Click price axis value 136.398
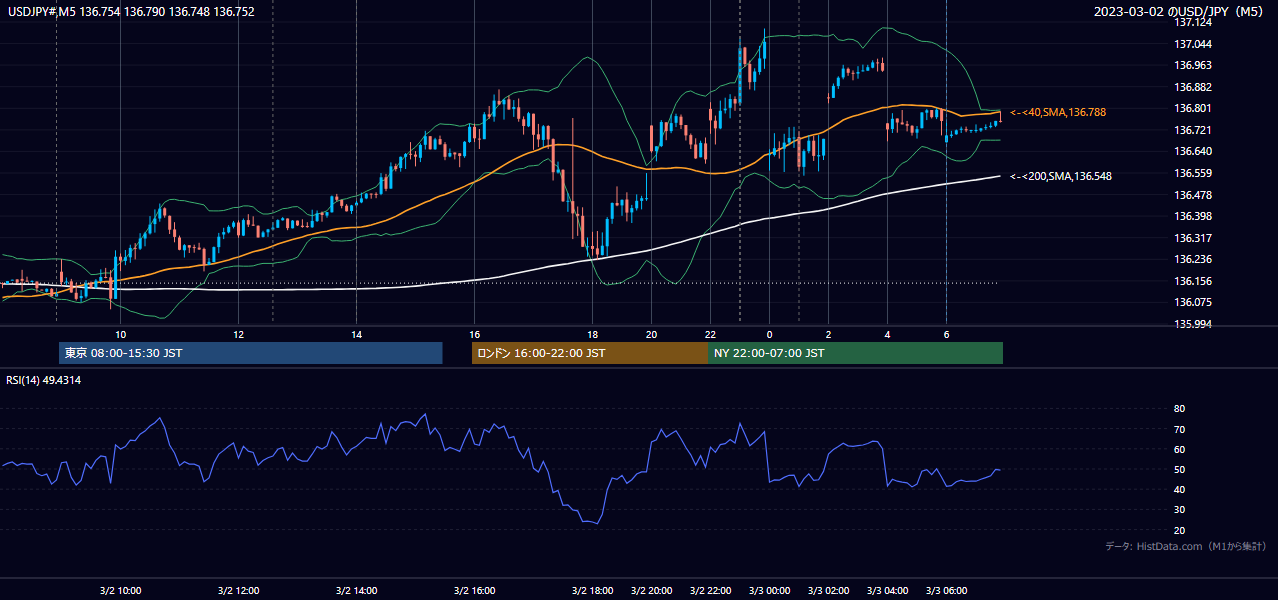This screenshot has height=600, width=1278. (x=1193, y=216)
